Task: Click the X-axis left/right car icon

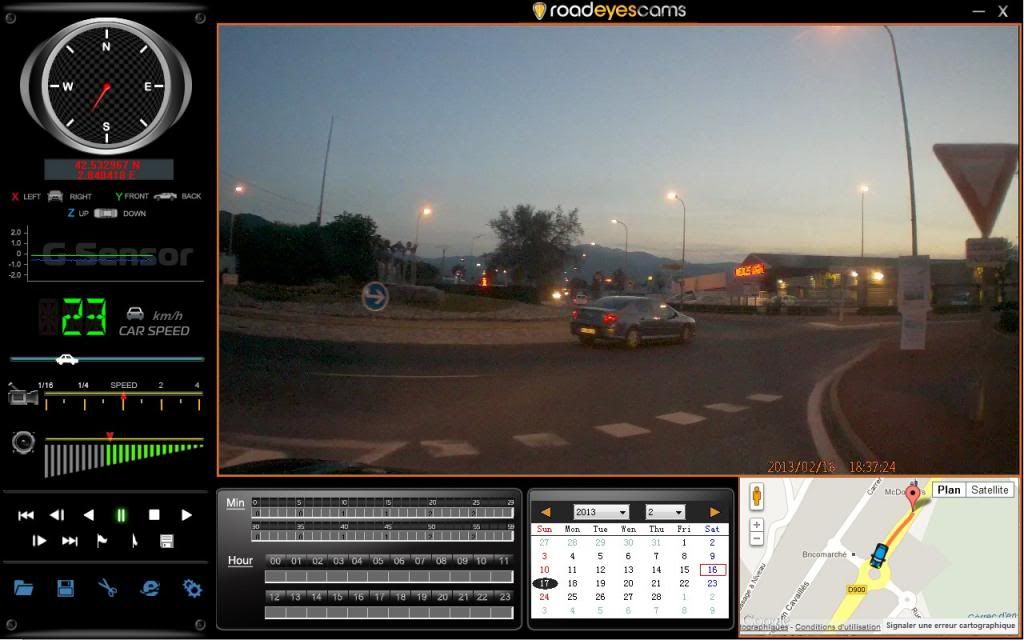Action: (56, 196)
